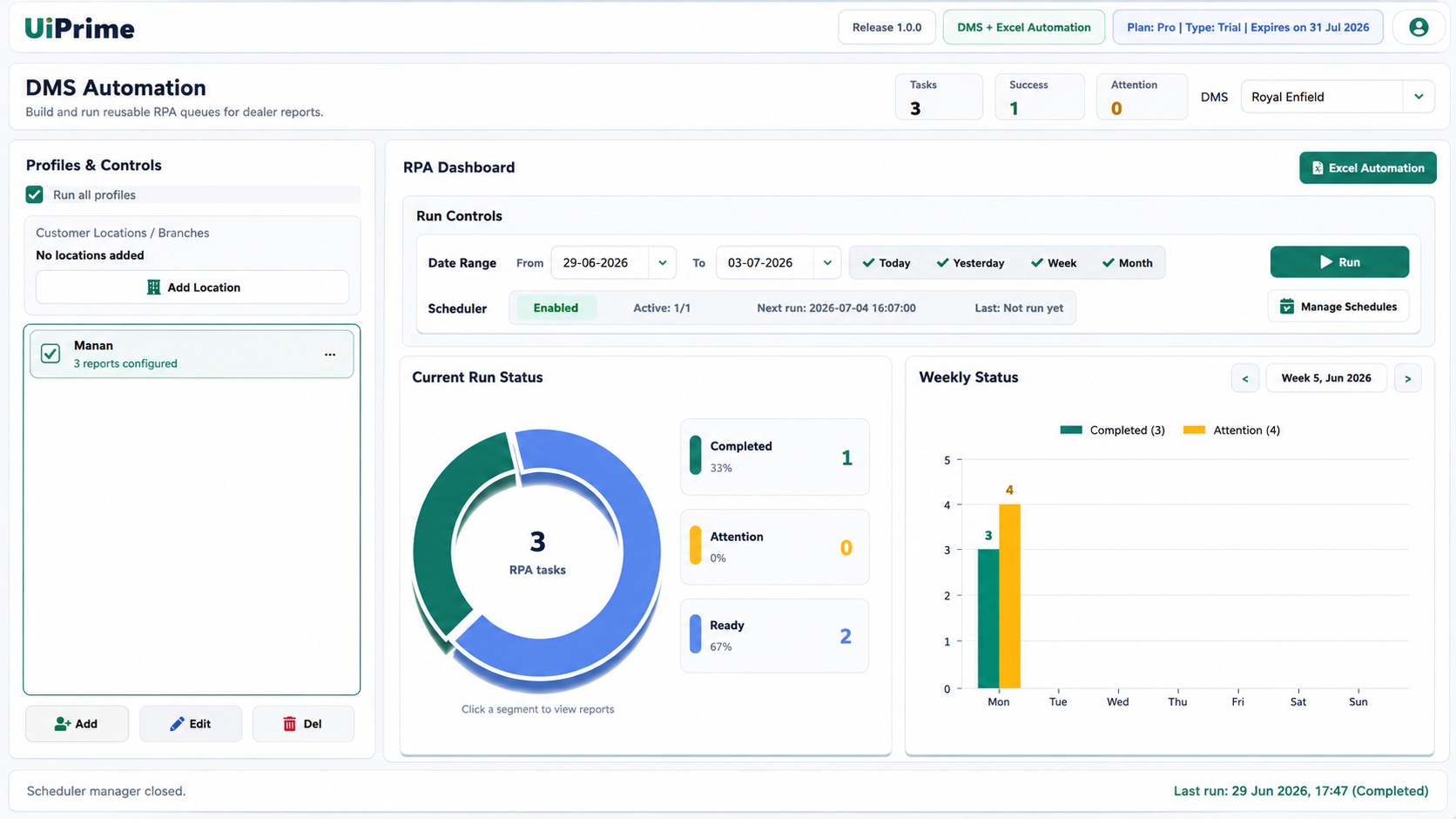
Task: Click the Completed status card
Action: point(775,457)
